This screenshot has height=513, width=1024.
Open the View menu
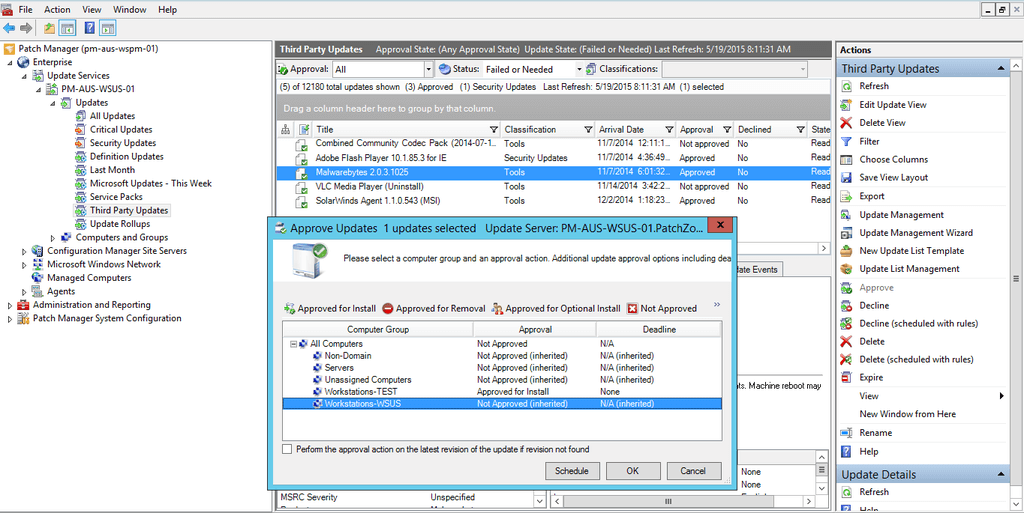pos(91,10)
